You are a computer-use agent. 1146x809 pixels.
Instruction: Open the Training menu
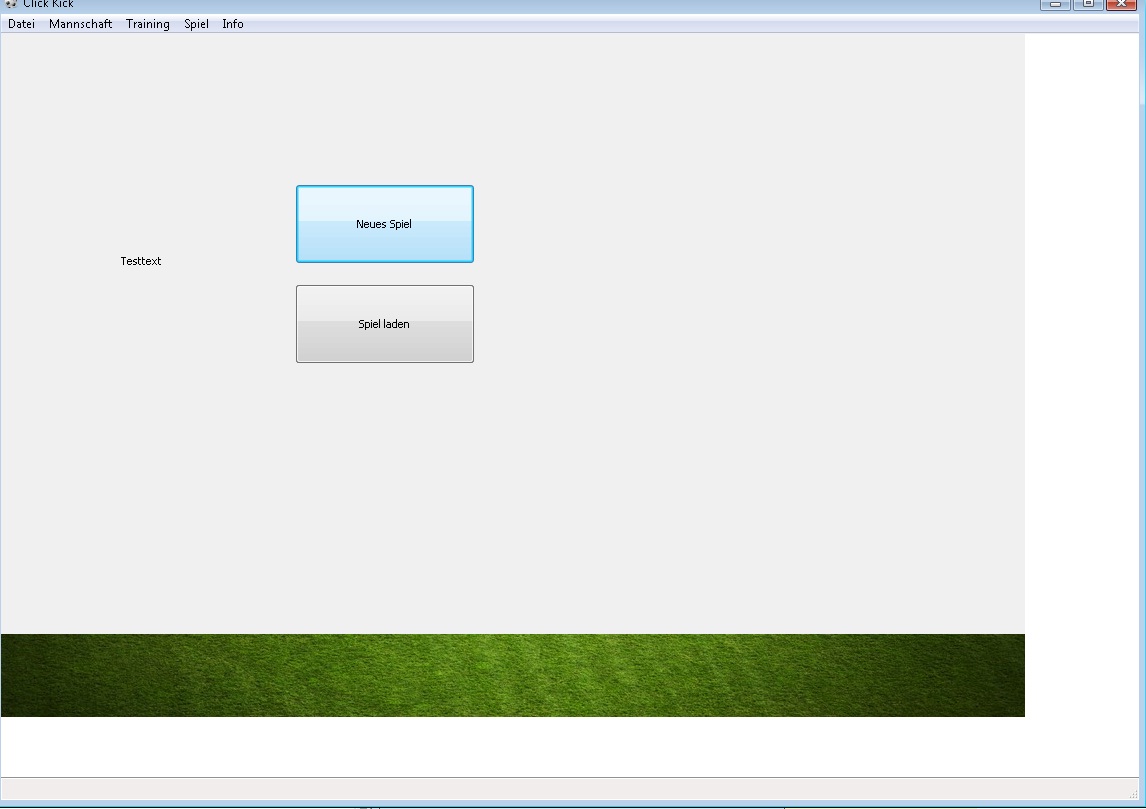click(148, 24)
